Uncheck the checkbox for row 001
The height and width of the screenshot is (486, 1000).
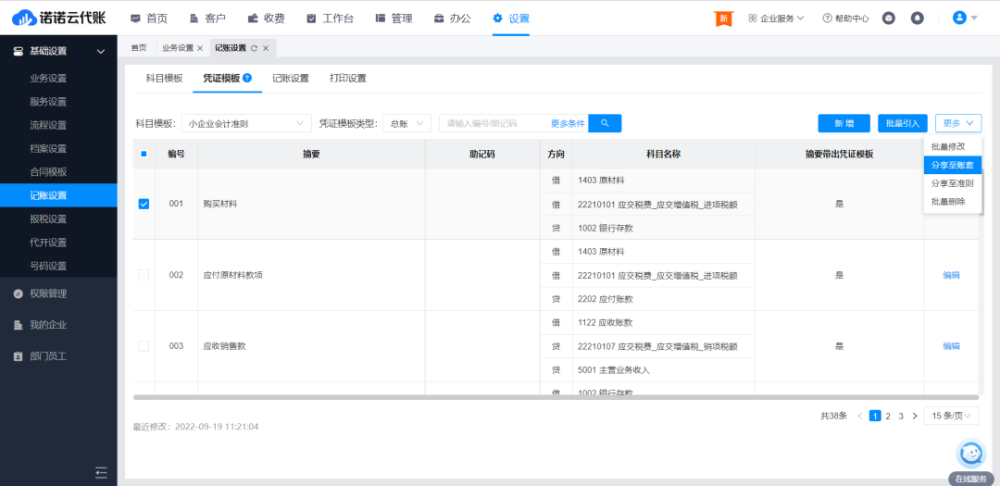143,204
